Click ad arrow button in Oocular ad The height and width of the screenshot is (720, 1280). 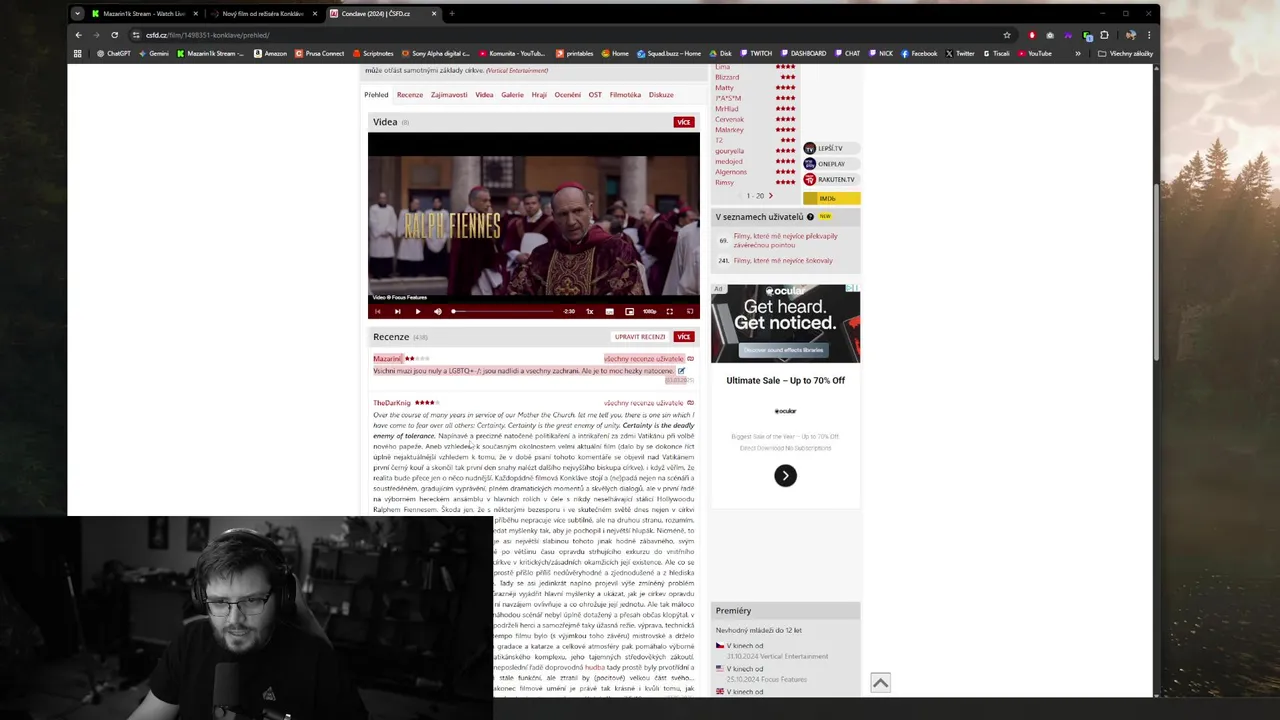pyautogui.click(x=785, y=476)
